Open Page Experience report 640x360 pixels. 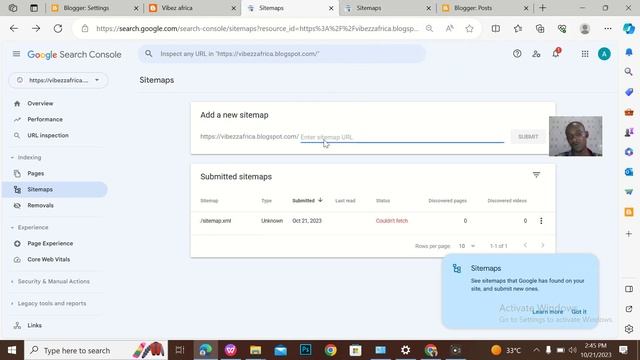[x=50, y=243]
